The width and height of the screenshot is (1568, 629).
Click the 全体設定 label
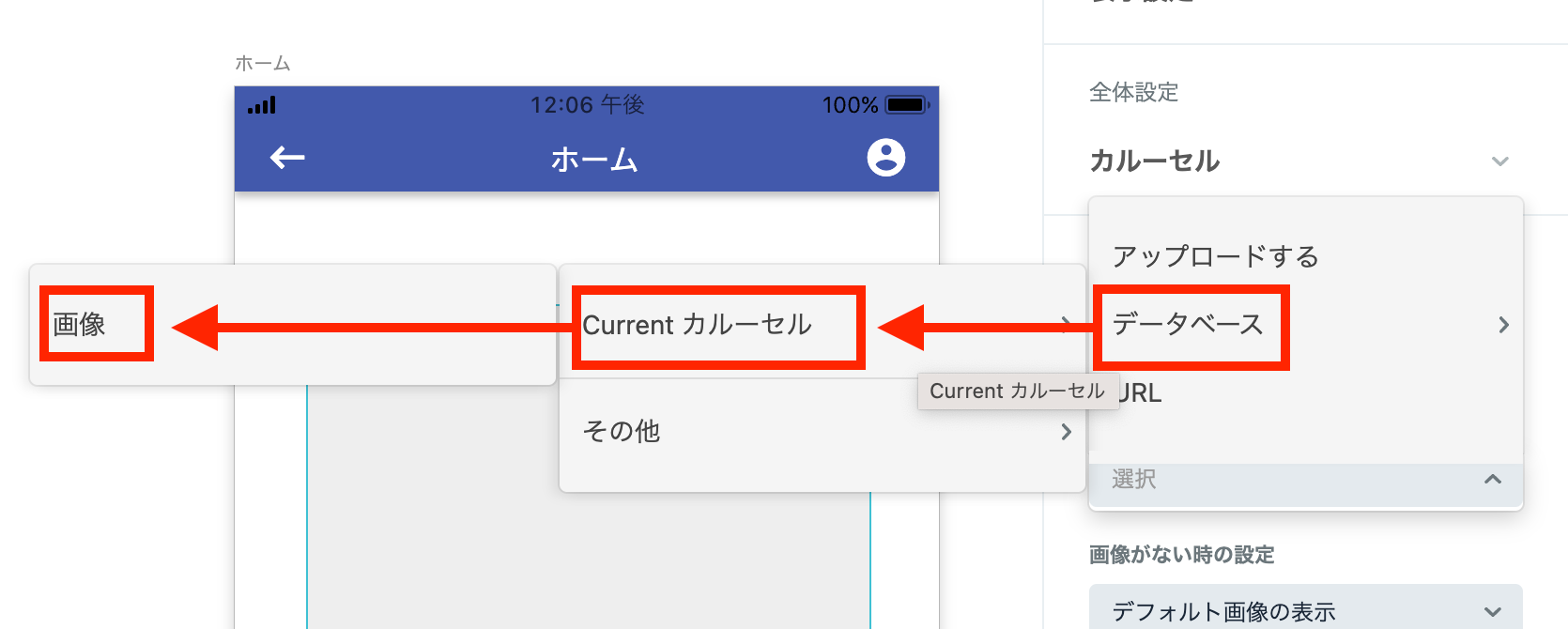click(x=1133, y=92)
